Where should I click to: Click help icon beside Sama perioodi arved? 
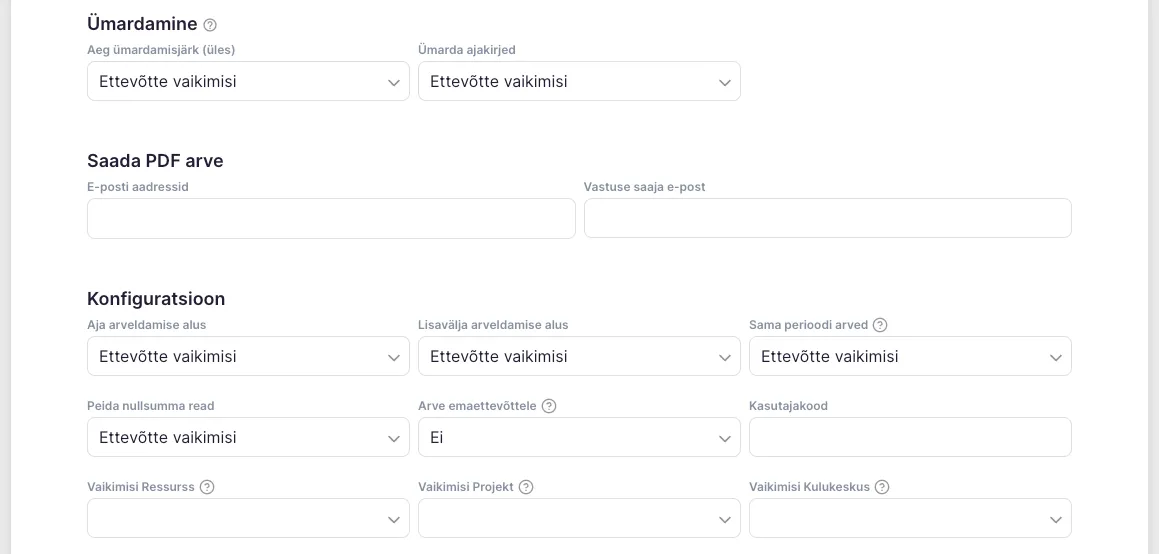point(880,325)
